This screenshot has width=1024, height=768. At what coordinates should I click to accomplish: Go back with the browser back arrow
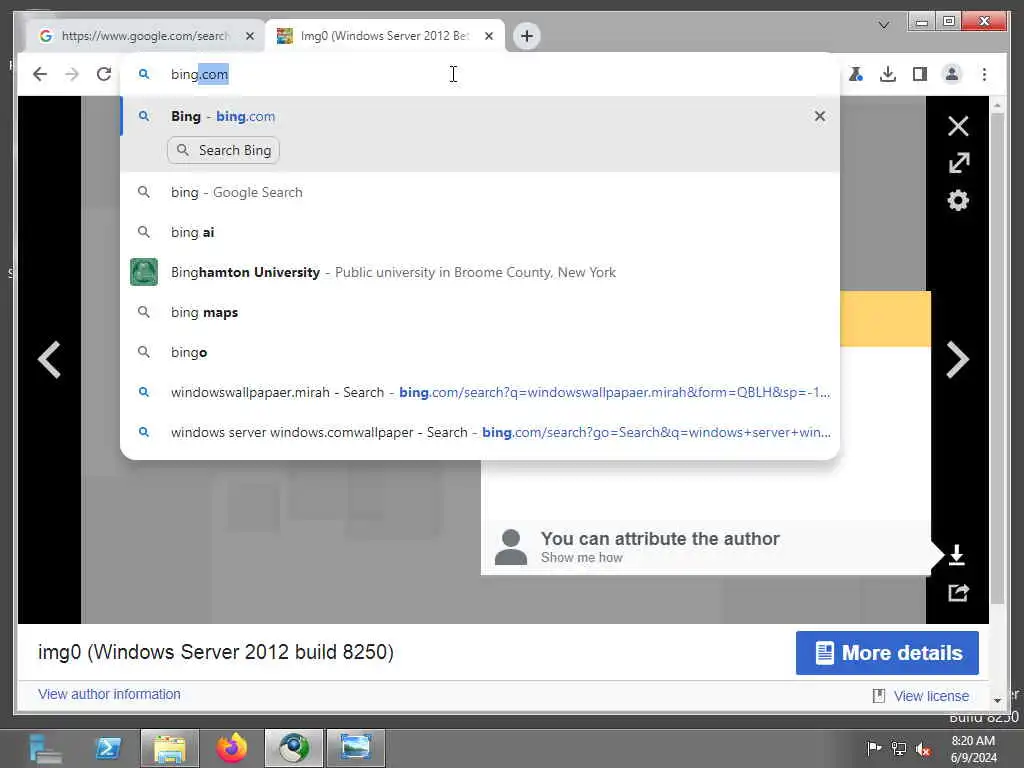(x=40, y=74)
